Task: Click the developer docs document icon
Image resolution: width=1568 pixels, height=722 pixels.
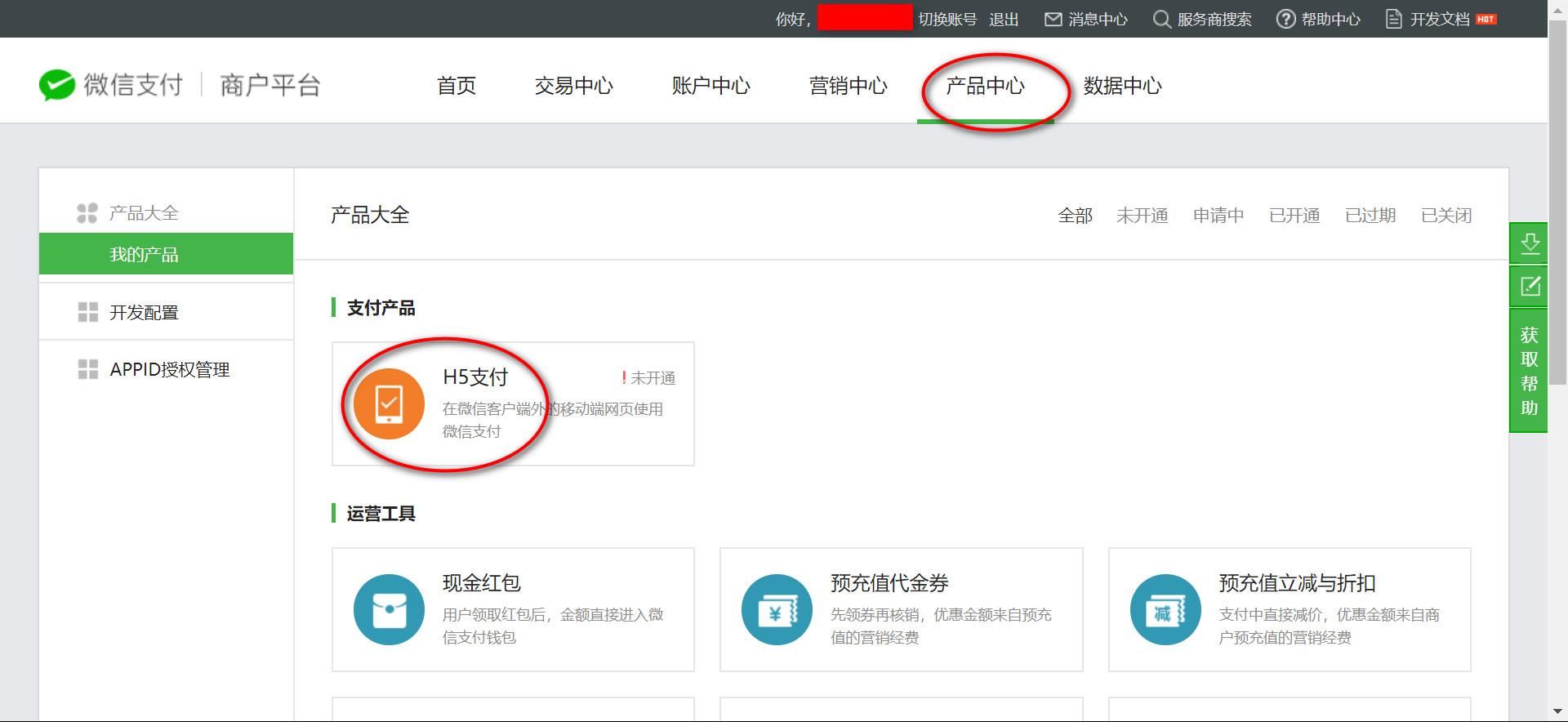Action: point(1394,19)
